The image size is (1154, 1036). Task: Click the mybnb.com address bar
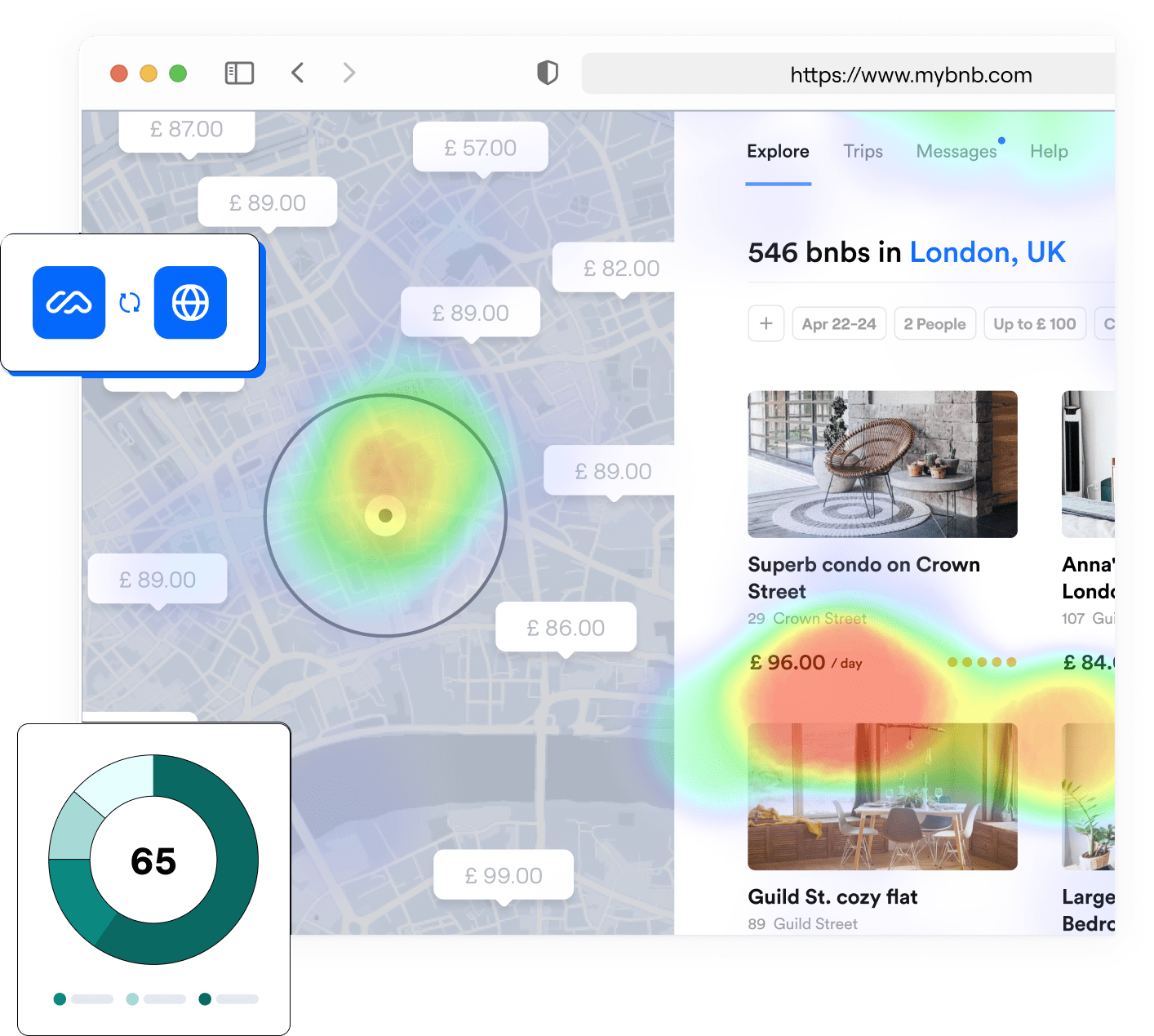pyautogui.click(x=849, y=74)
